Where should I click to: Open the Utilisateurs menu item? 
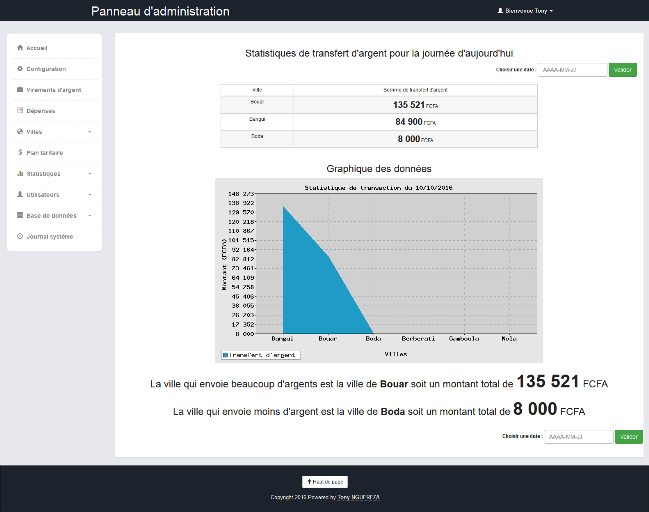(43, 195)
